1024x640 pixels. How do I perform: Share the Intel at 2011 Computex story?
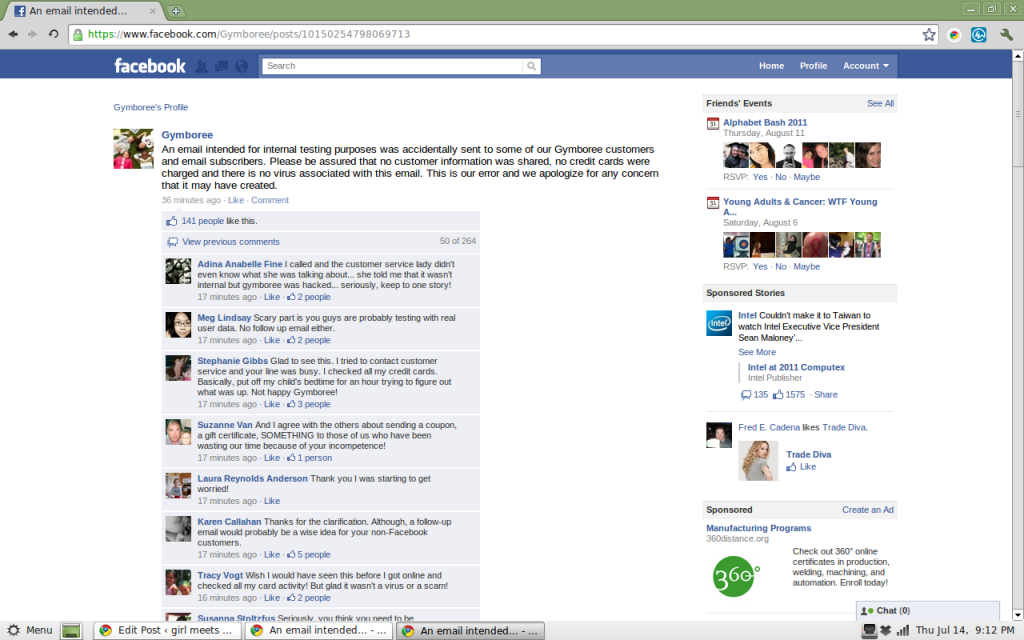pyautogui.click(x=825, y=394)
